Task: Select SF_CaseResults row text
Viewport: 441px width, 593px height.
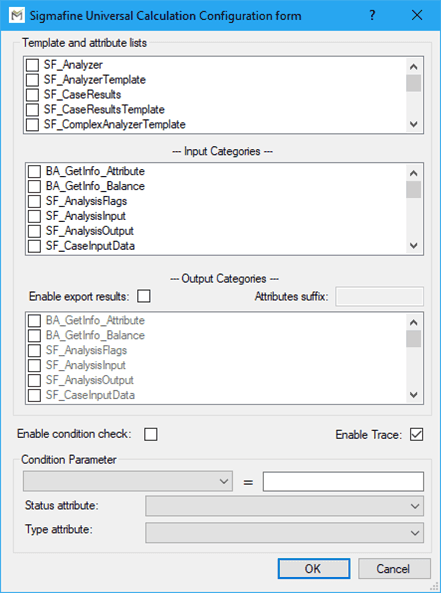Action: click(x=82, y=95)
